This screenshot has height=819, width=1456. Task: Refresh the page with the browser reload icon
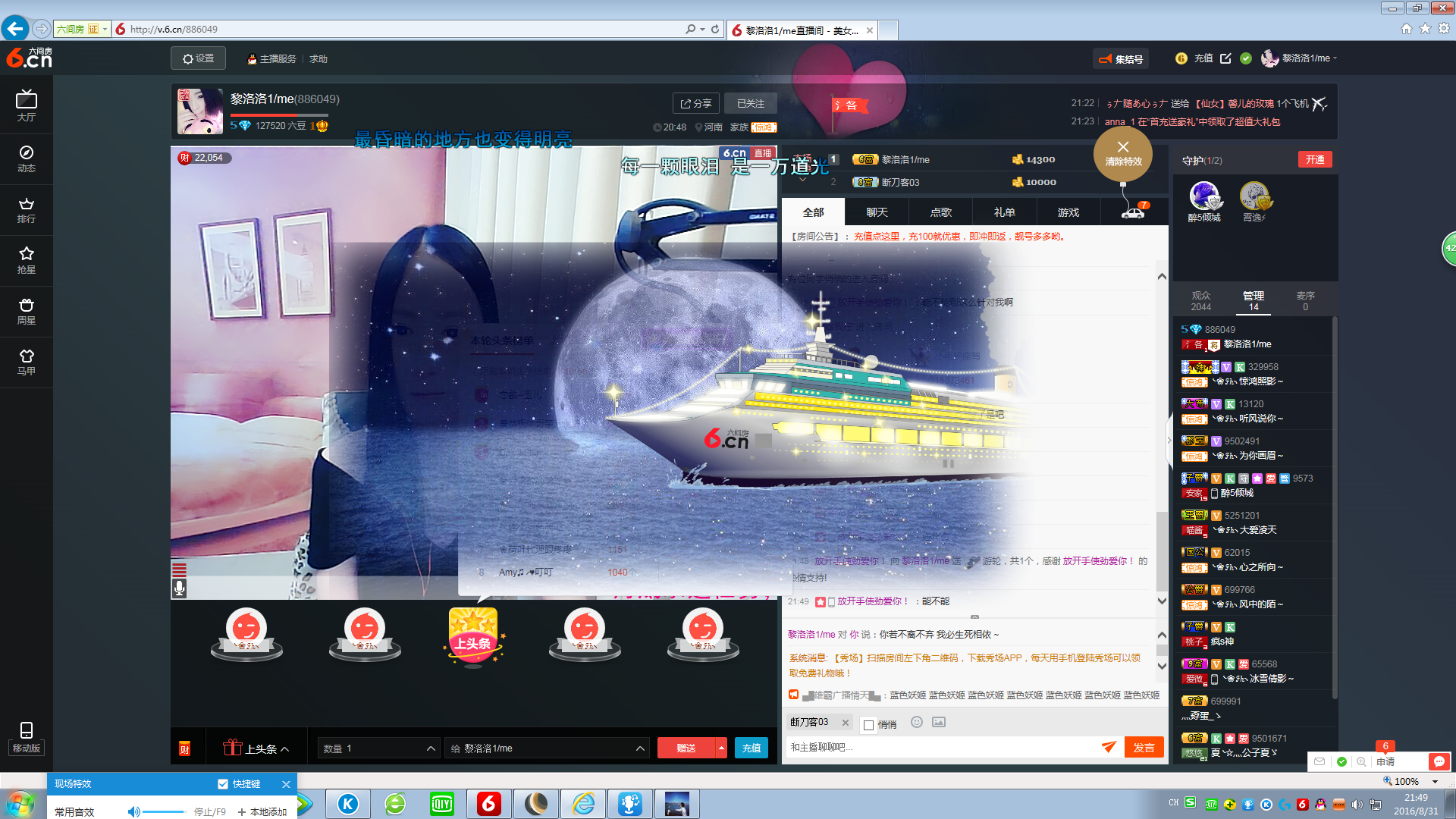715,29
